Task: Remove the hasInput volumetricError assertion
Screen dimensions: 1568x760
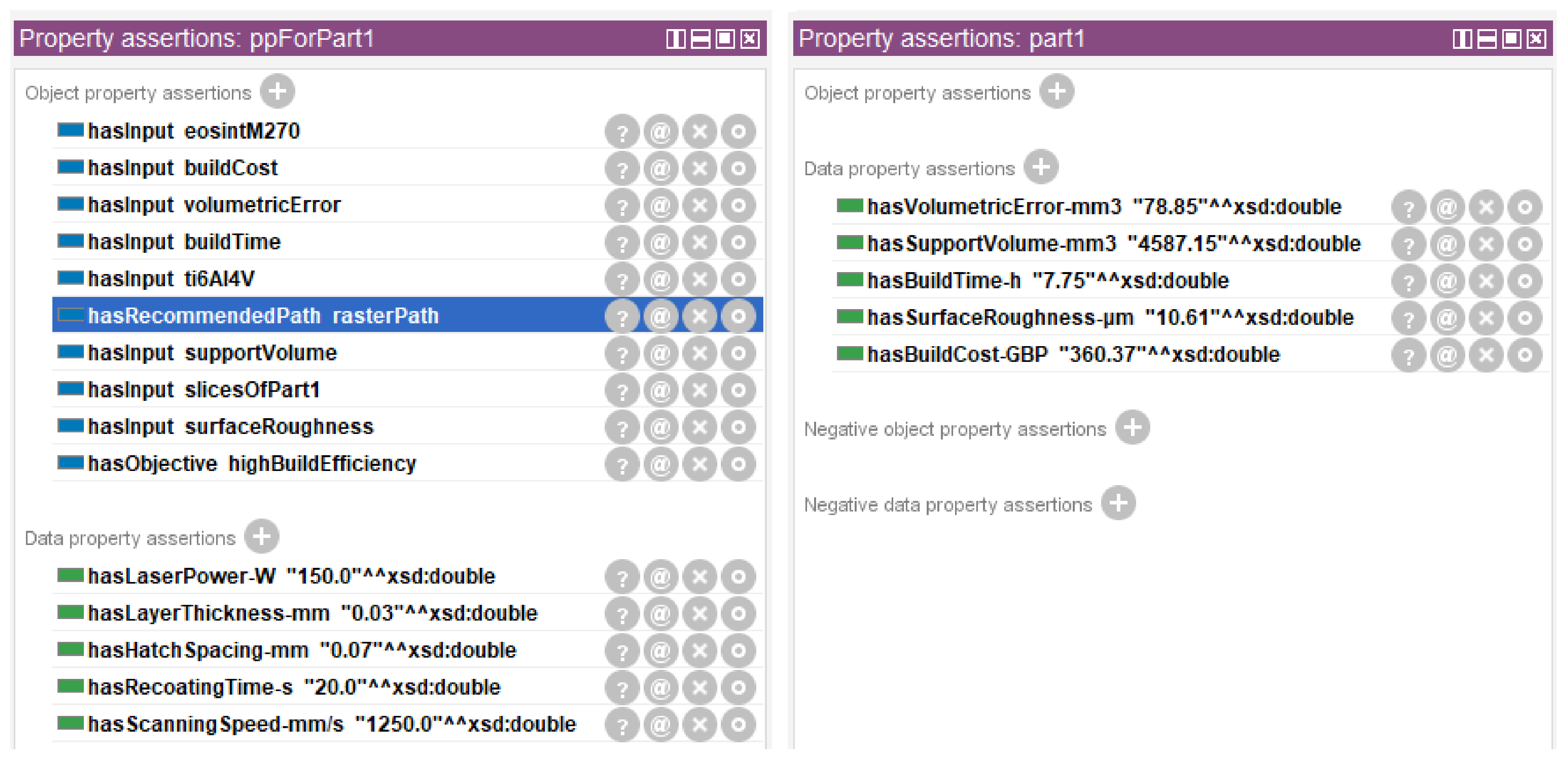Action: pos(700,206)
